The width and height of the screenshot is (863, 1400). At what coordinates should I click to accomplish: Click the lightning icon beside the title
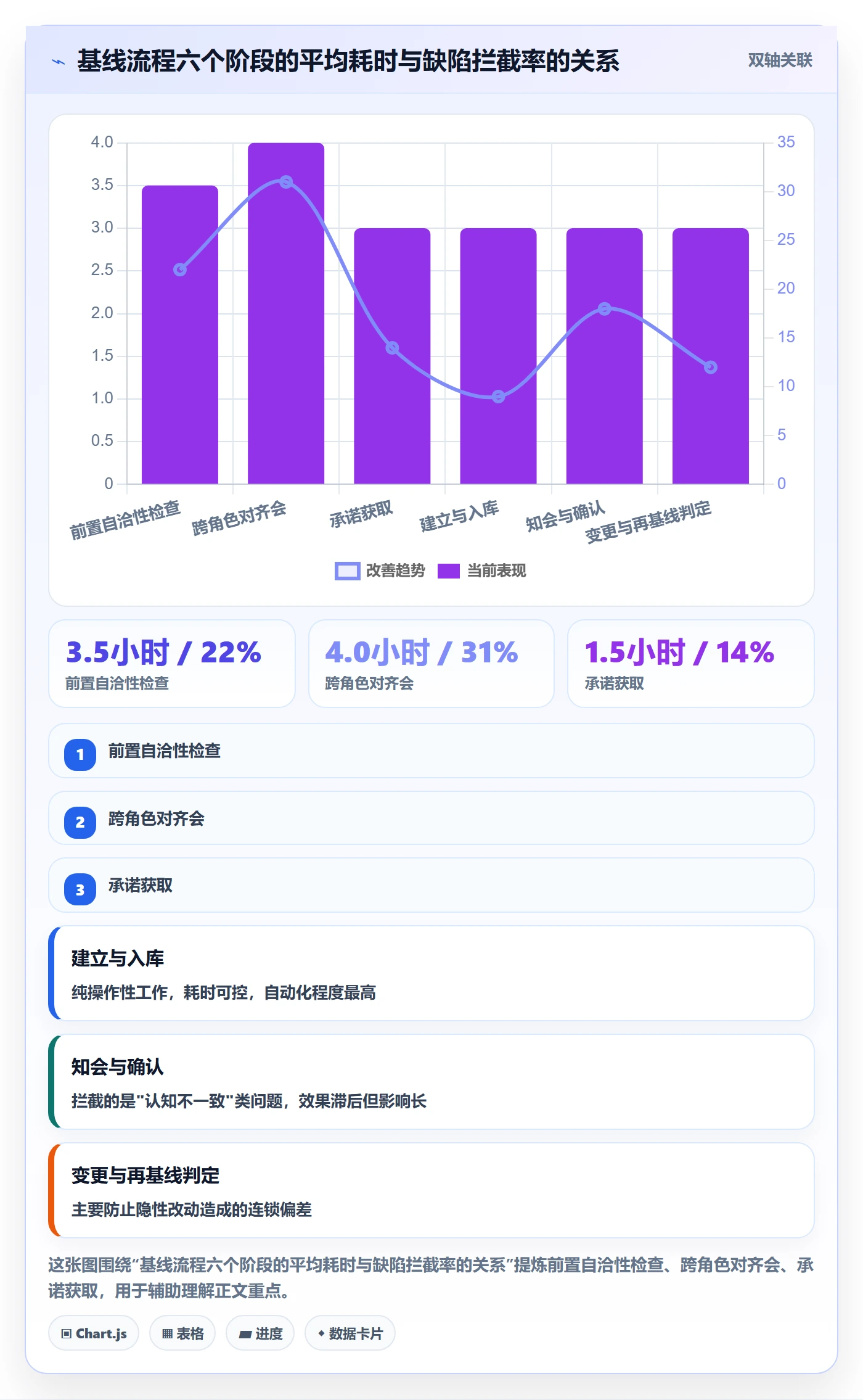tap(59, 62)
